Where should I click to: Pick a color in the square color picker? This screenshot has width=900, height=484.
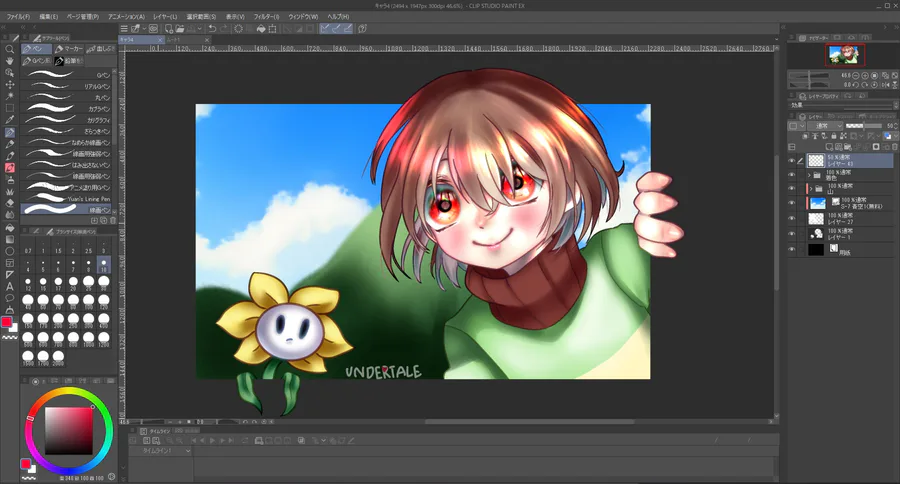(69, 431)
